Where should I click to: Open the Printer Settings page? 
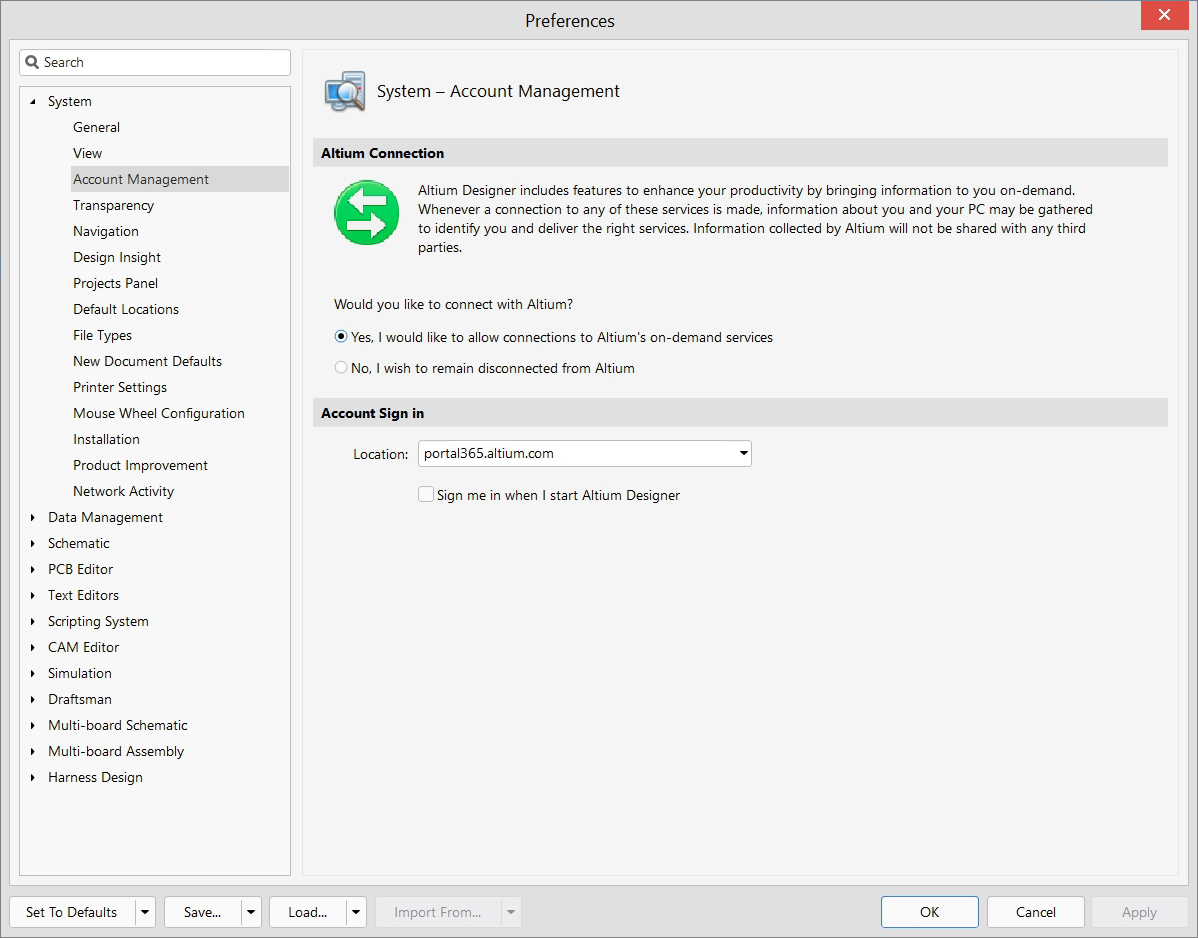click(120, 387)
